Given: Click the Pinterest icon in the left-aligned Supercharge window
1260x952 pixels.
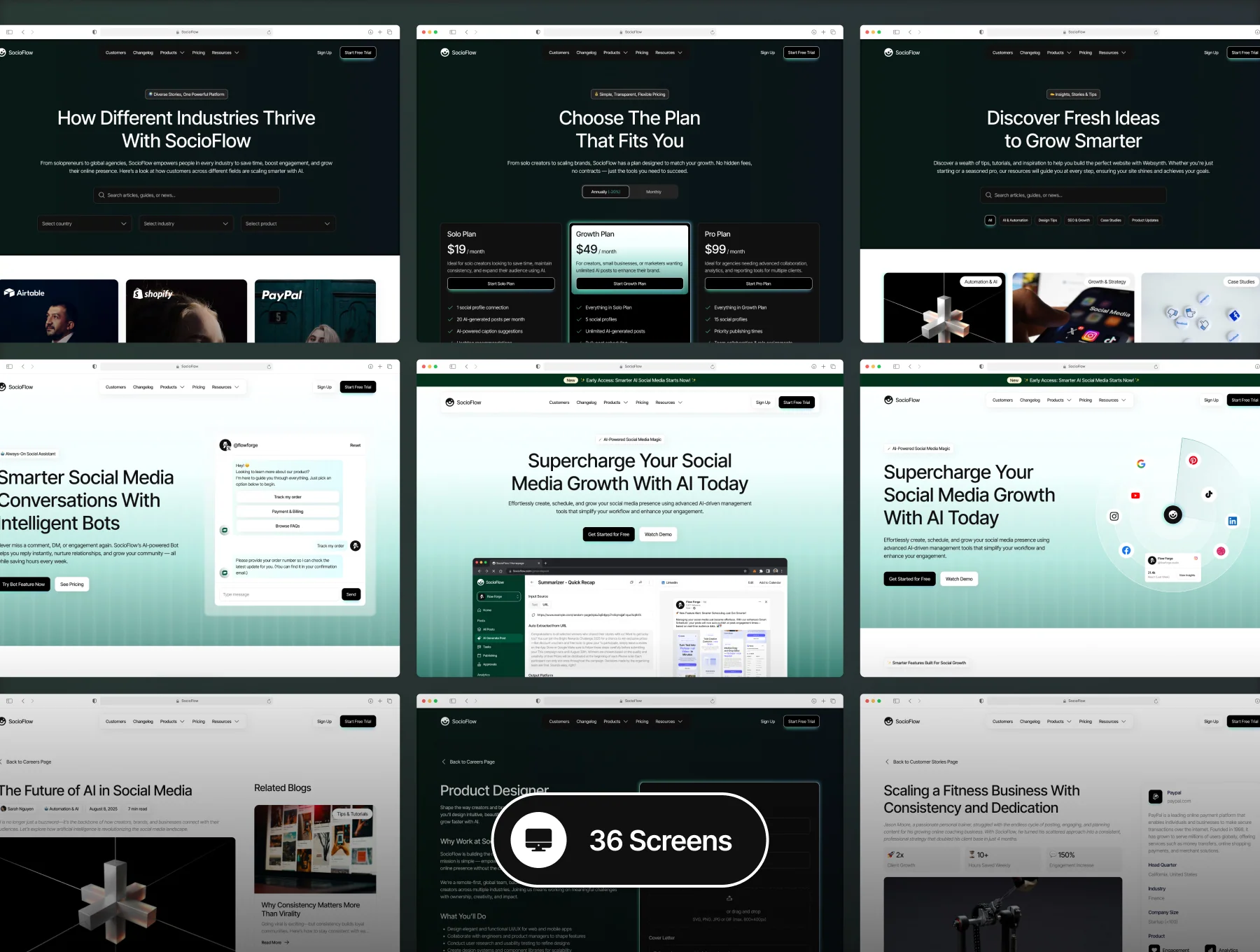Looking at the screenshot, I should pyautogui.click(x=1193, y=461).
